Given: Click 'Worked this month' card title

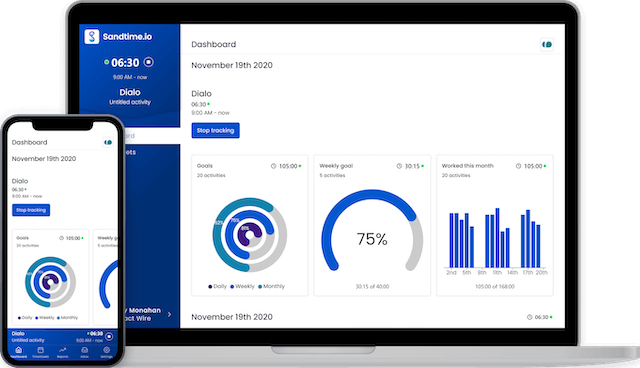Looking at the screenshot, I should coord(467,166).
